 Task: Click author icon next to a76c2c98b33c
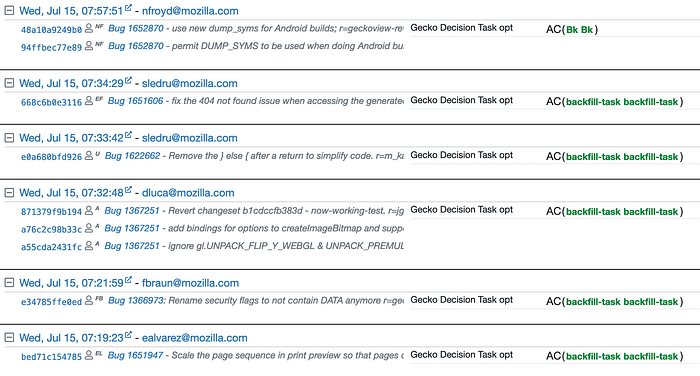click(89, 228)
